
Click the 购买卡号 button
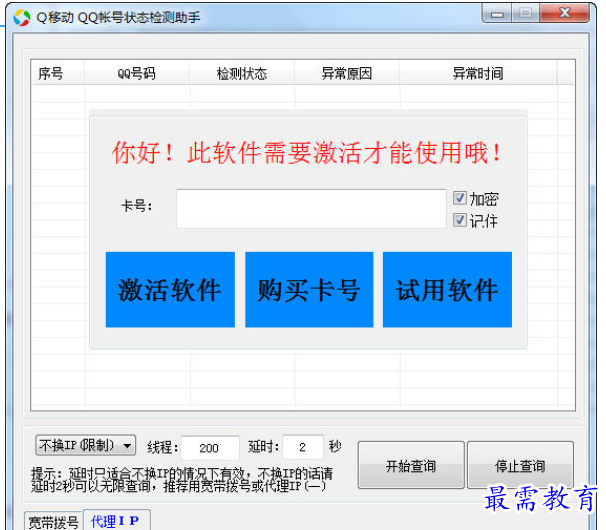coord(309,290)
